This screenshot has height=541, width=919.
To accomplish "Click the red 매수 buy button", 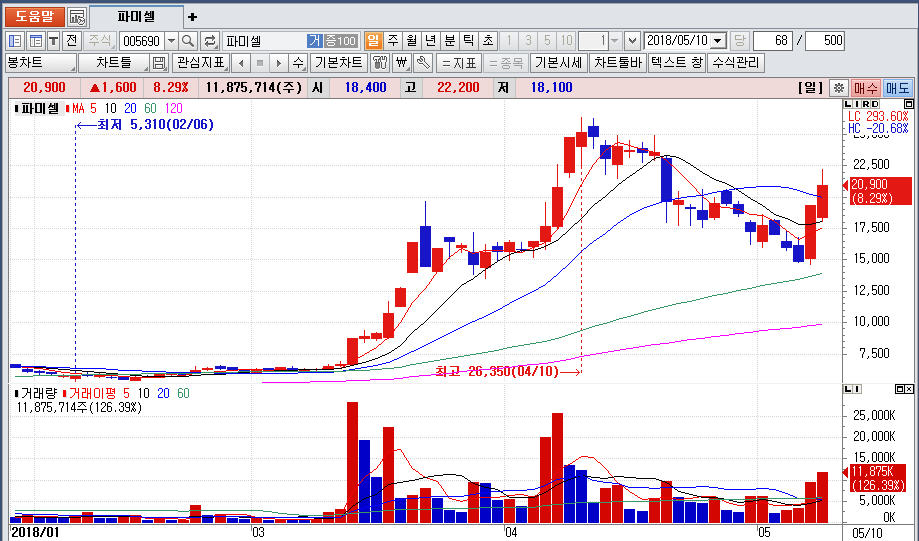I will (866, 88).
